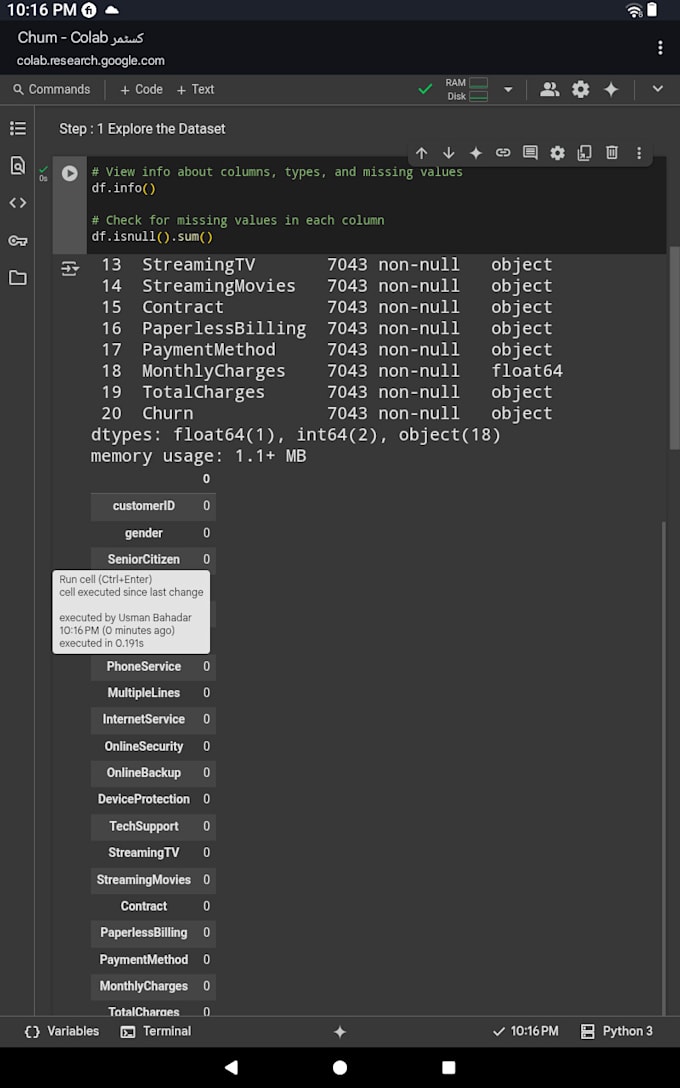Expand the RAM Disk resources dropdown
This screenshot has width=680, height=1088.
coord(507,89)
